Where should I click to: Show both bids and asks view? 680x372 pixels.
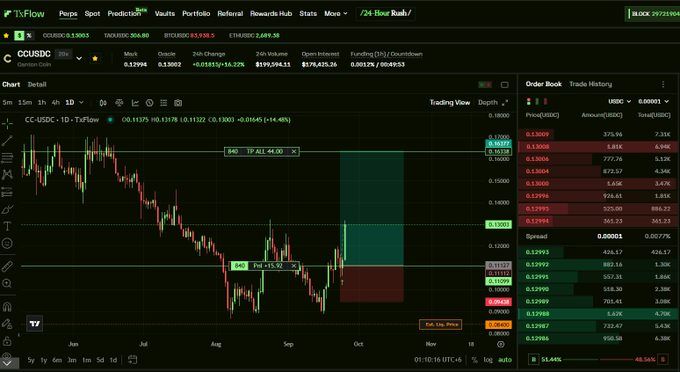click(528, 101)
